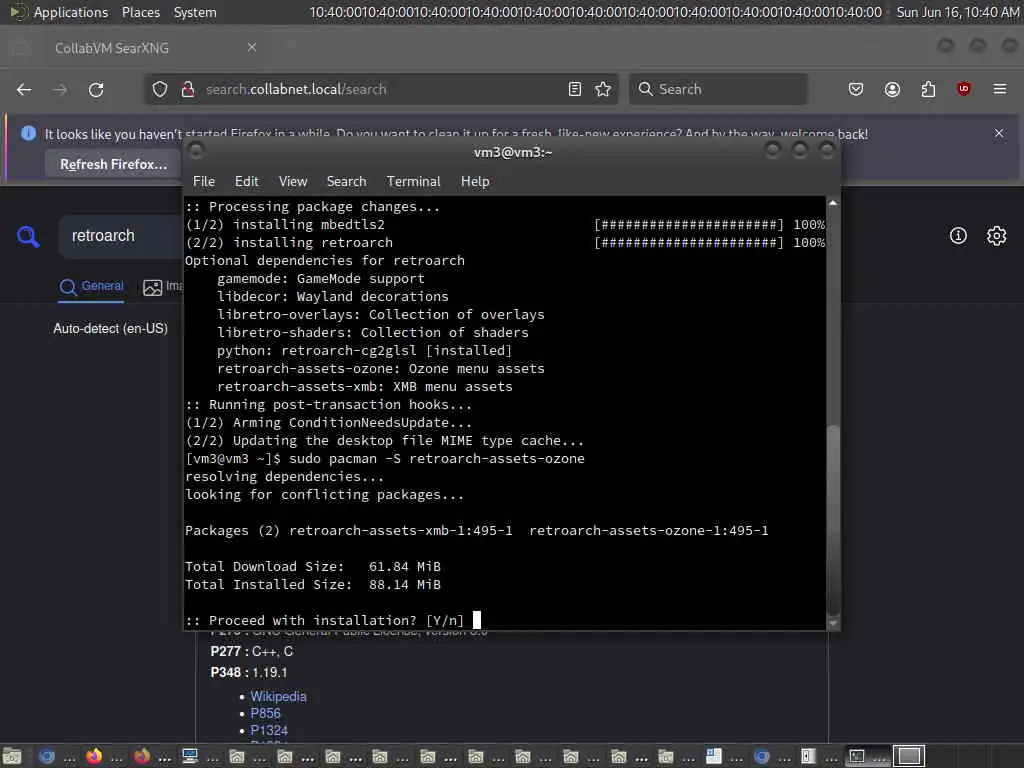1024x768 pixels.
Task: Open terminal View menu
Action: pos(293,182)
